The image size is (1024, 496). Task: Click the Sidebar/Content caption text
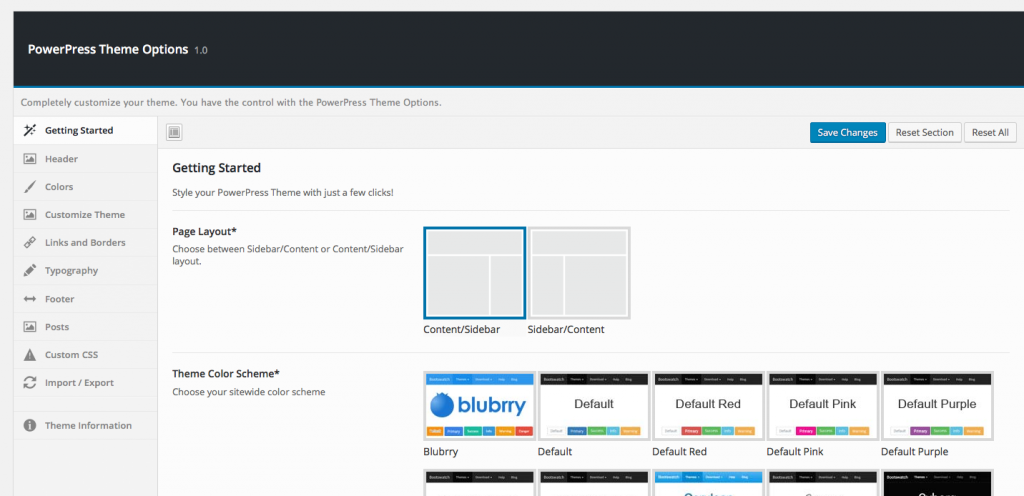tap(566, 330)
